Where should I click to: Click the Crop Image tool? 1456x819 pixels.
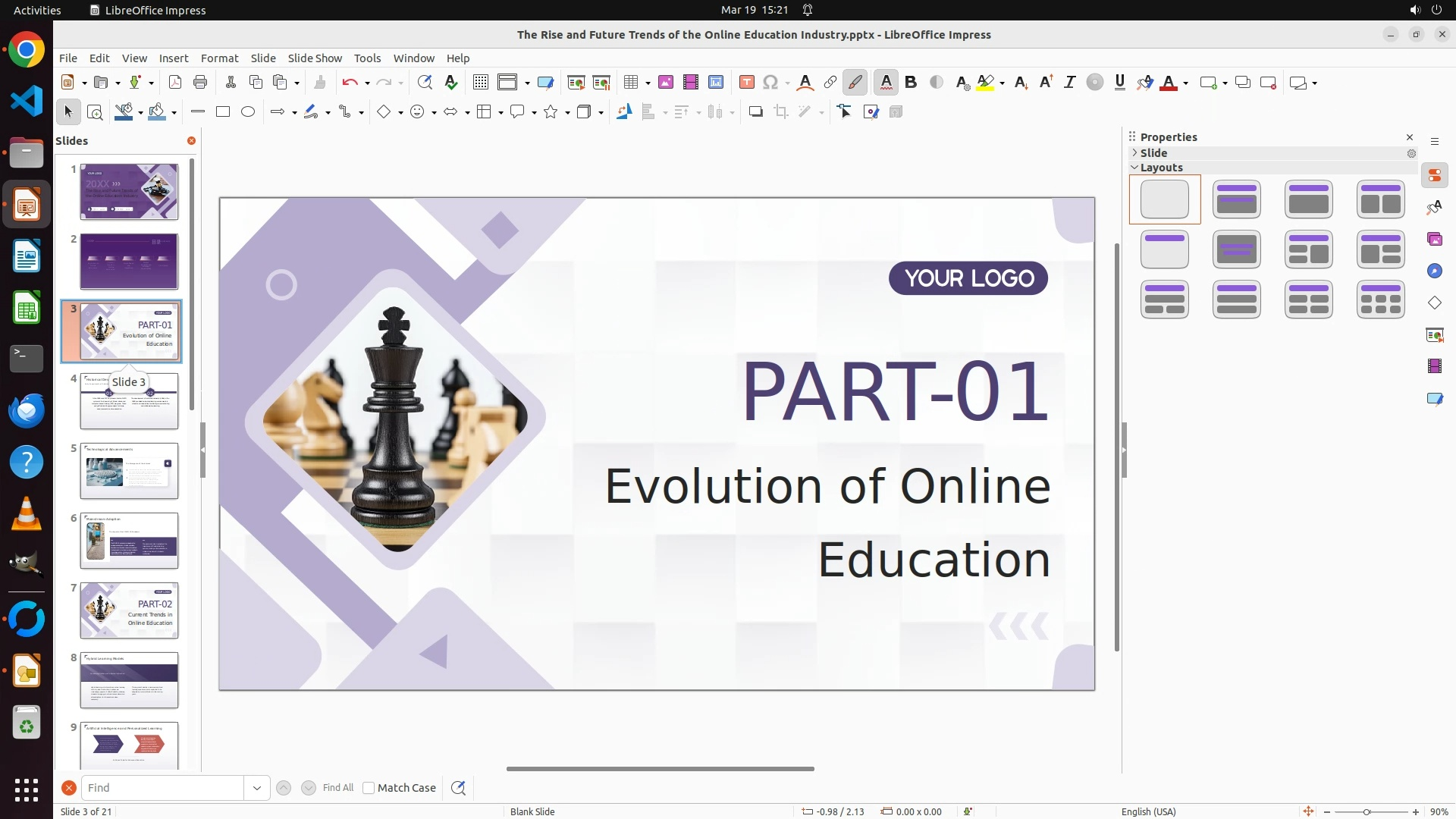[x=781, y=112]
